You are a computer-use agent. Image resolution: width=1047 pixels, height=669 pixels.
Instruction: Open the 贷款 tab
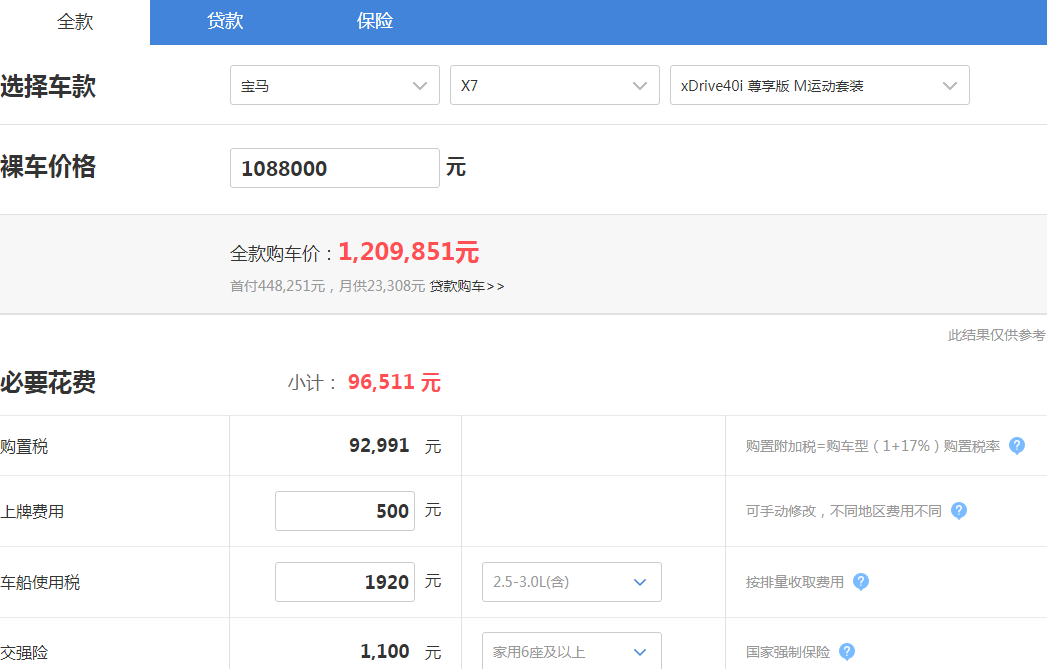pyautogui.click(x=225, y=22)
